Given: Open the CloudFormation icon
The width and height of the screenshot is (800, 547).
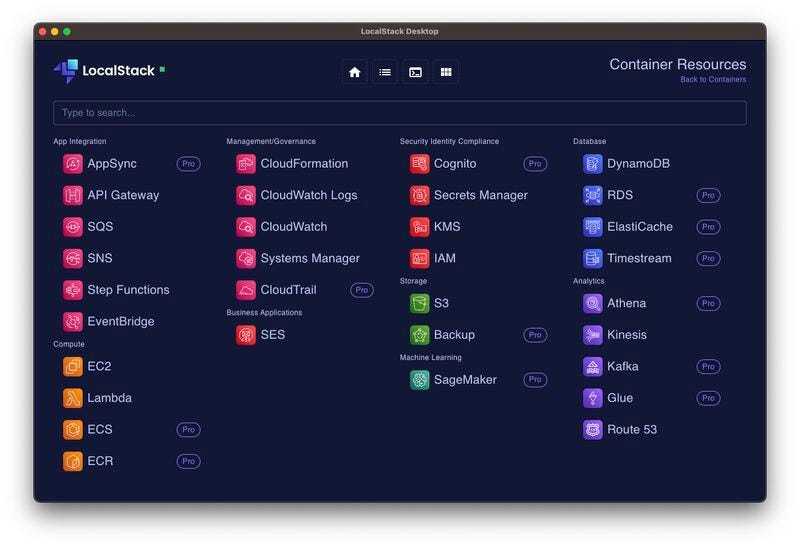Looking at the screenshot, I should click(246, 164).
